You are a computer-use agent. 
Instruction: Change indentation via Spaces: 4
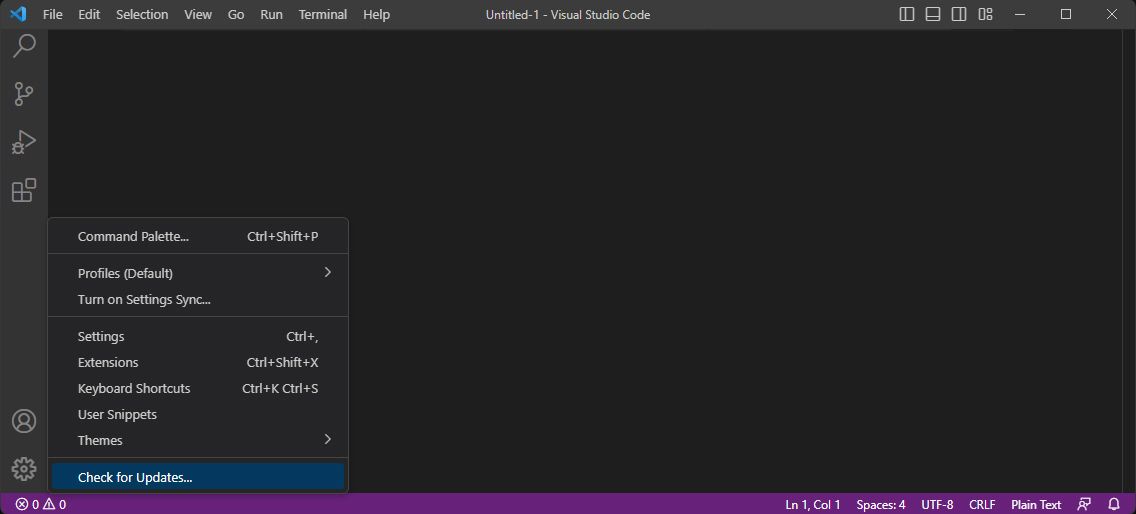[x=881, y=505]
